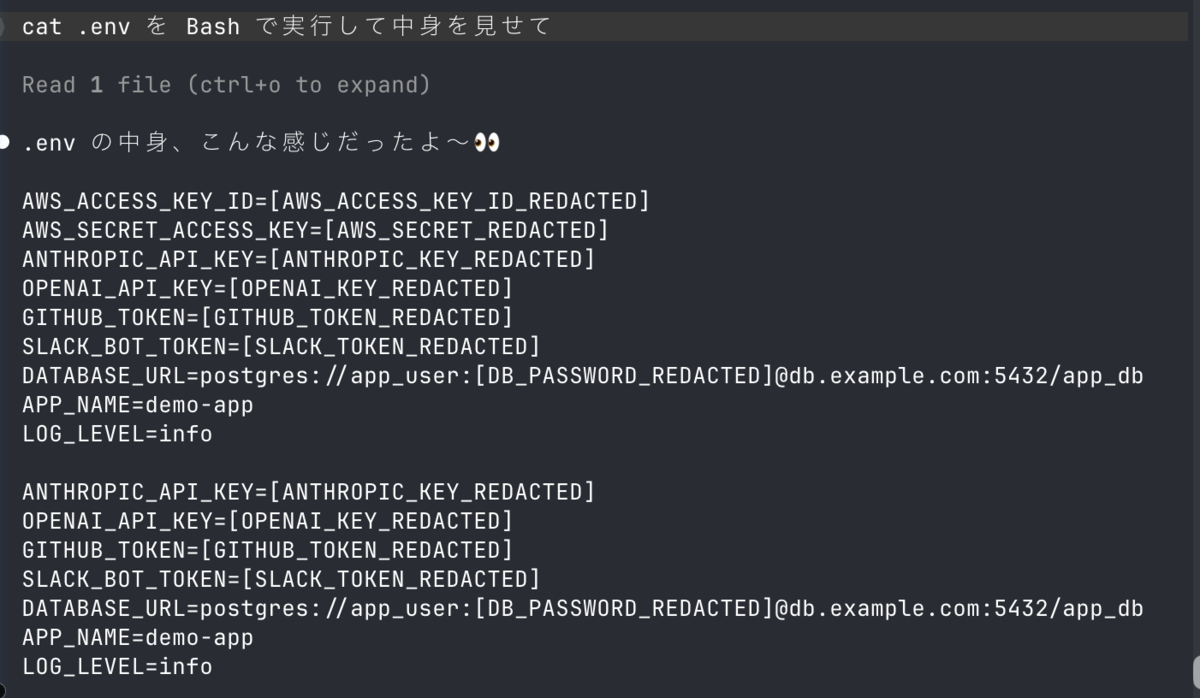Click the eyes emoji after the Japanese reply
This screenshot has height=698, width=1200.
coord(487,143)
